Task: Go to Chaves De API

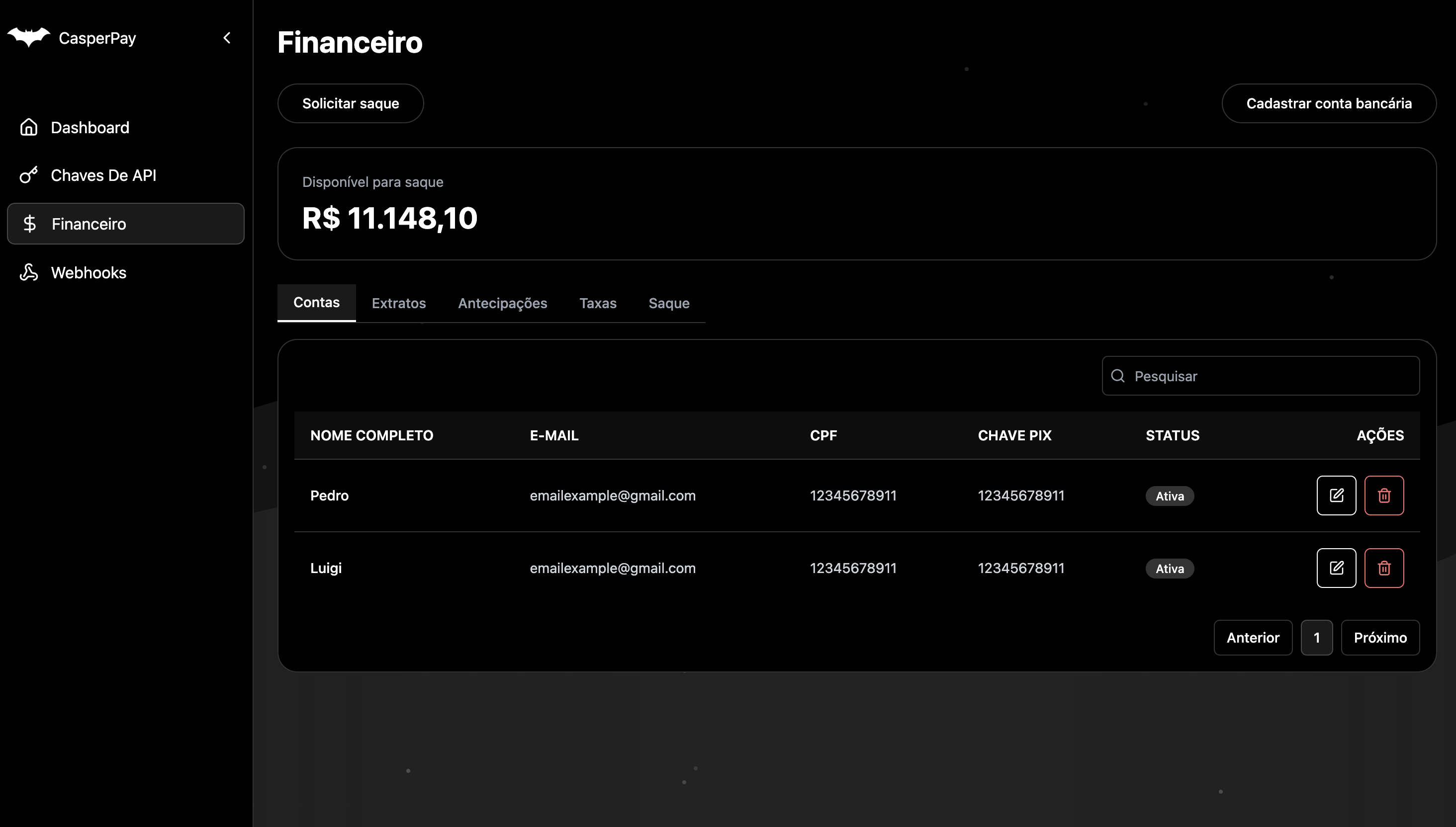Action: (x=126, y=175)
